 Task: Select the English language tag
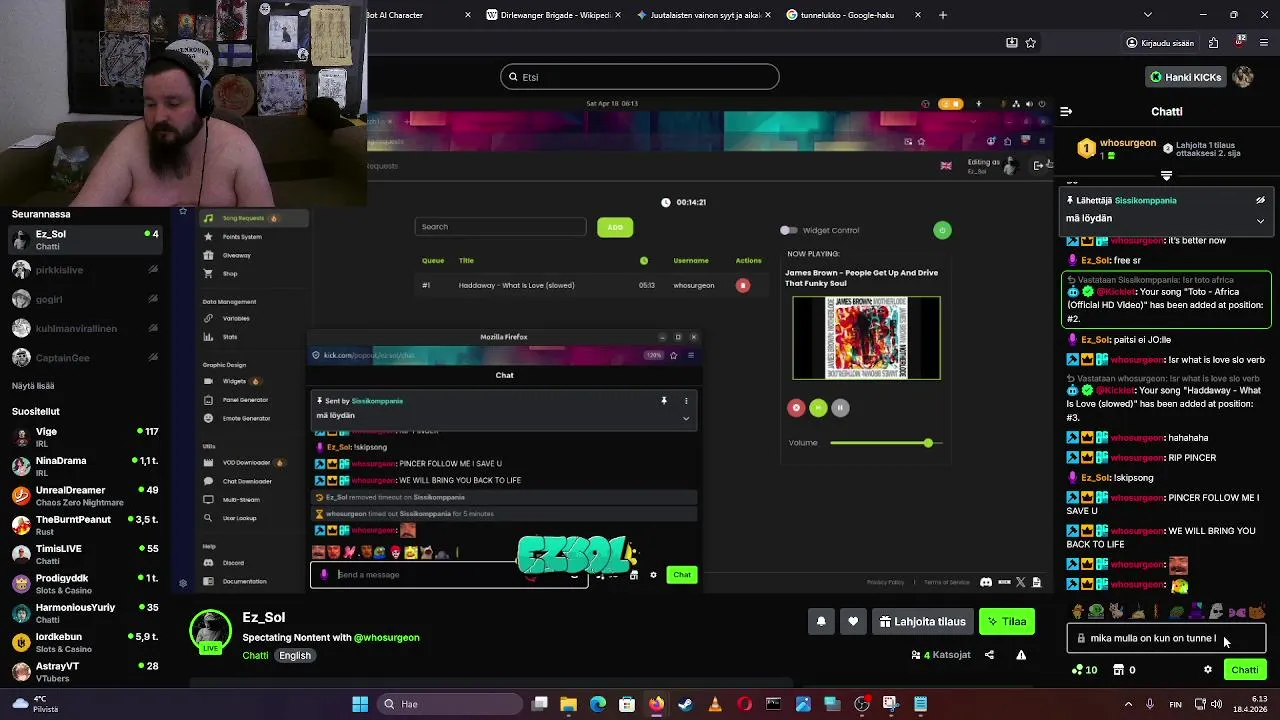[x=295, y=656]
